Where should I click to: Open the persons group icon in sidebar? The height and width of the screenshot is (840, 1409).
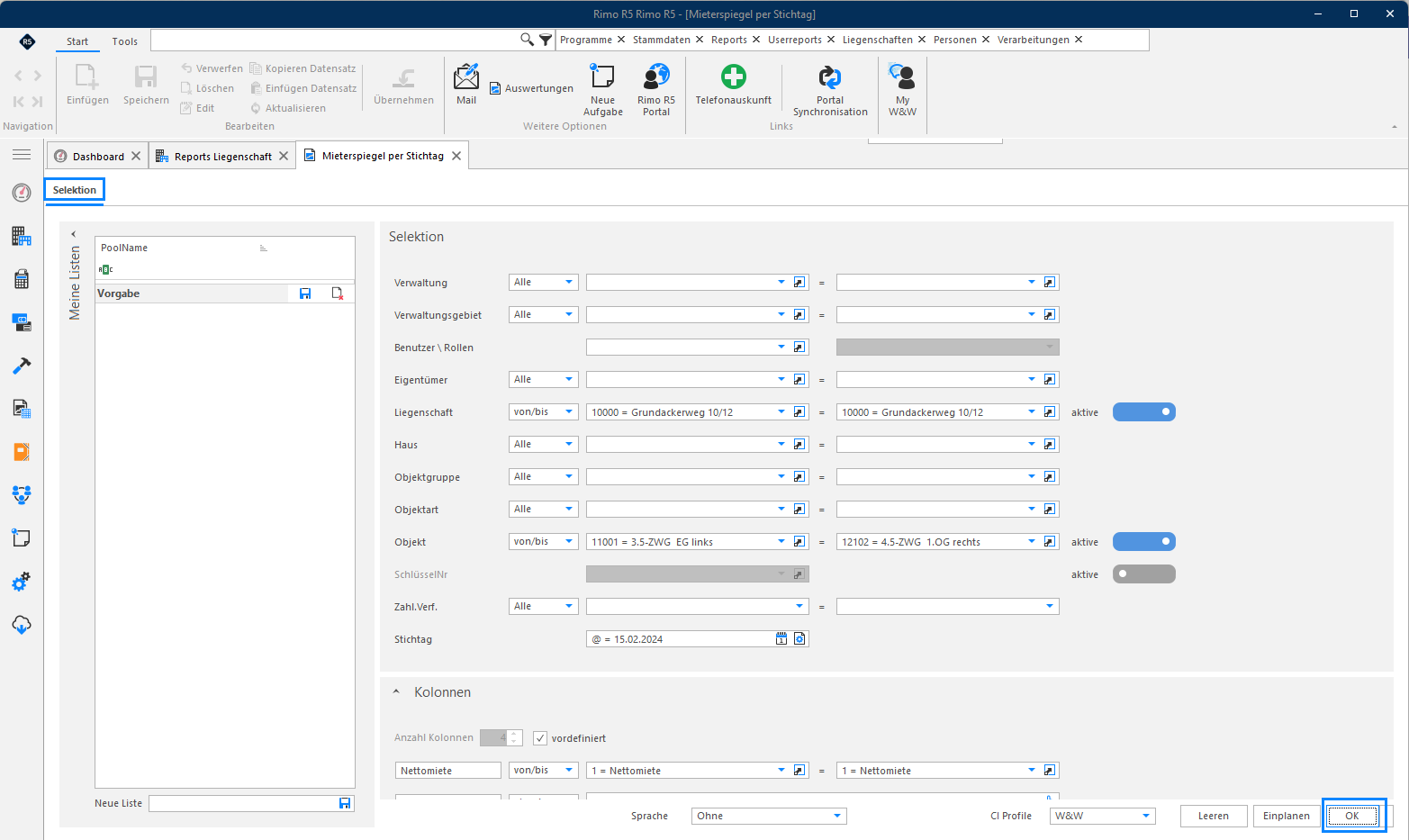(x=22, y=494)
